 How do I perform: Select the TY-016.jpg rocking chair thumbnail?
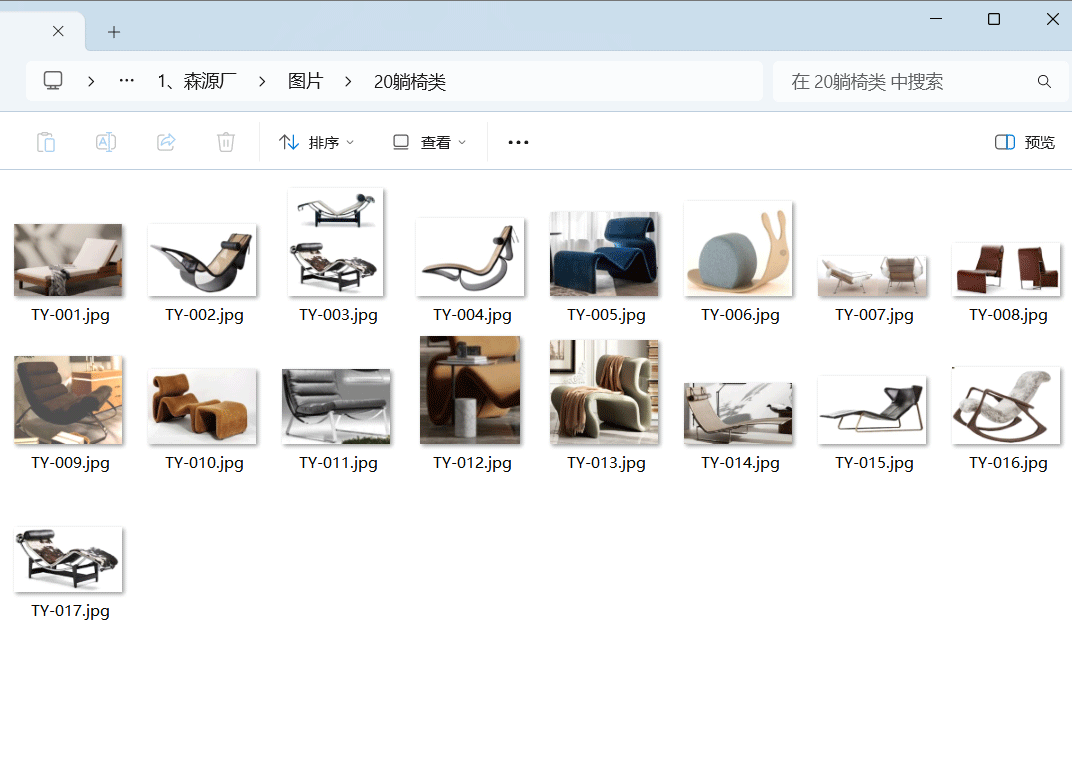(1006, 406)
